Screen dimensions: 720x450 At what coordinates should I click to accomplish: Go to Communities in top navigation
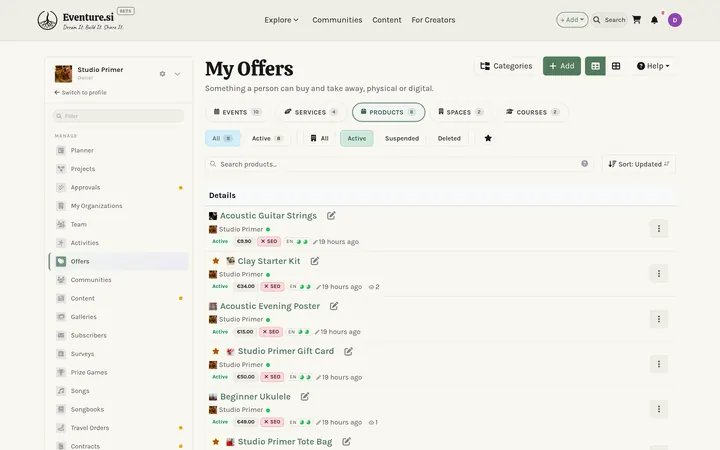tap(337, 20)
